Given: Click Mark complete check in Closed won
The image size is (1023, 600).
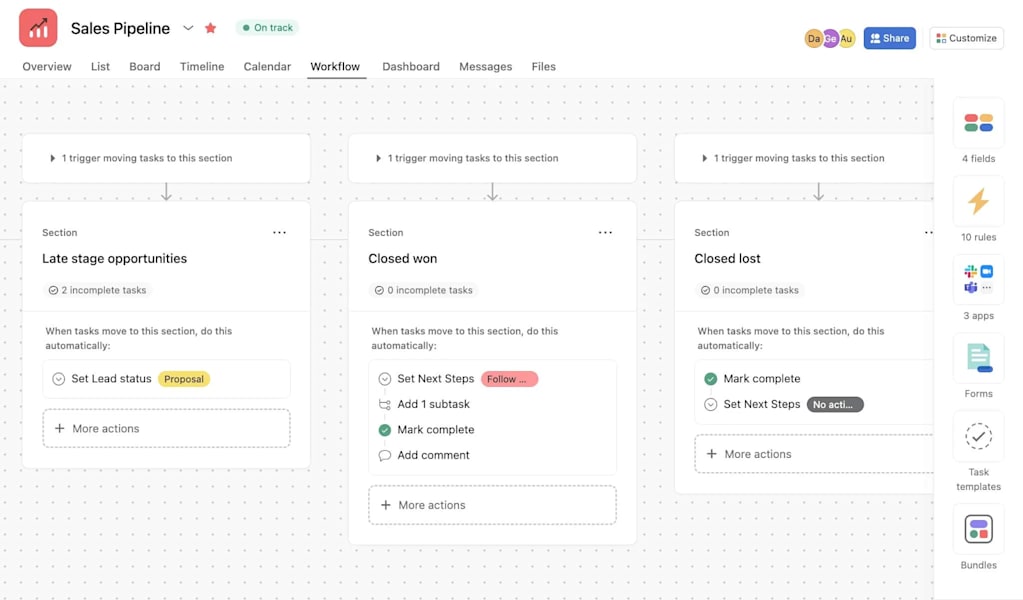Looking at the screenshot, I should [385, 430].
